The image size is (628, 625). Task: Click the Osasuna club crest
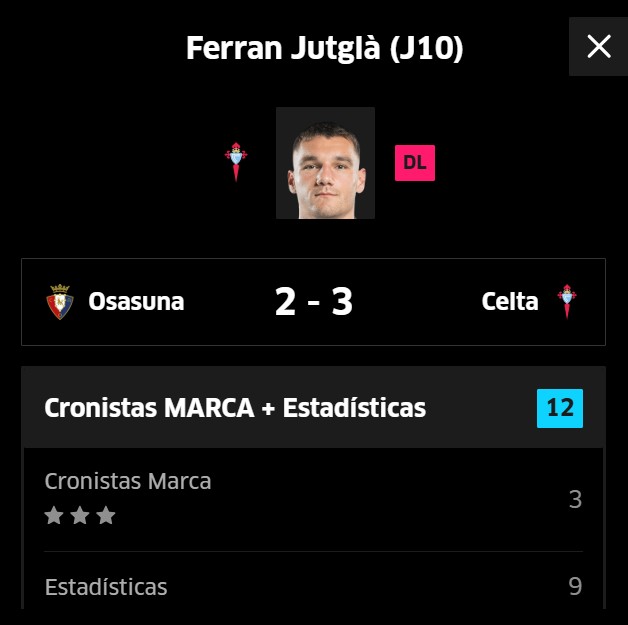(60, 302)
